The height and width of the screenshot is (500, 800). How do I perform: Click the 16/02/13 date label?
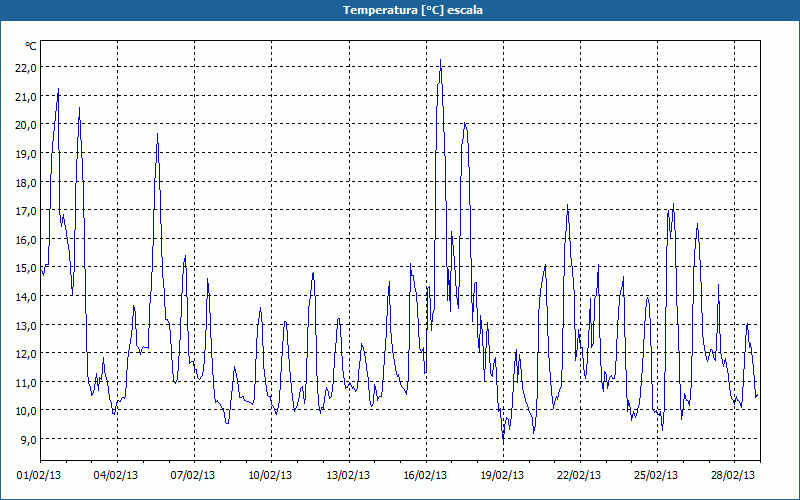[425, 476]
